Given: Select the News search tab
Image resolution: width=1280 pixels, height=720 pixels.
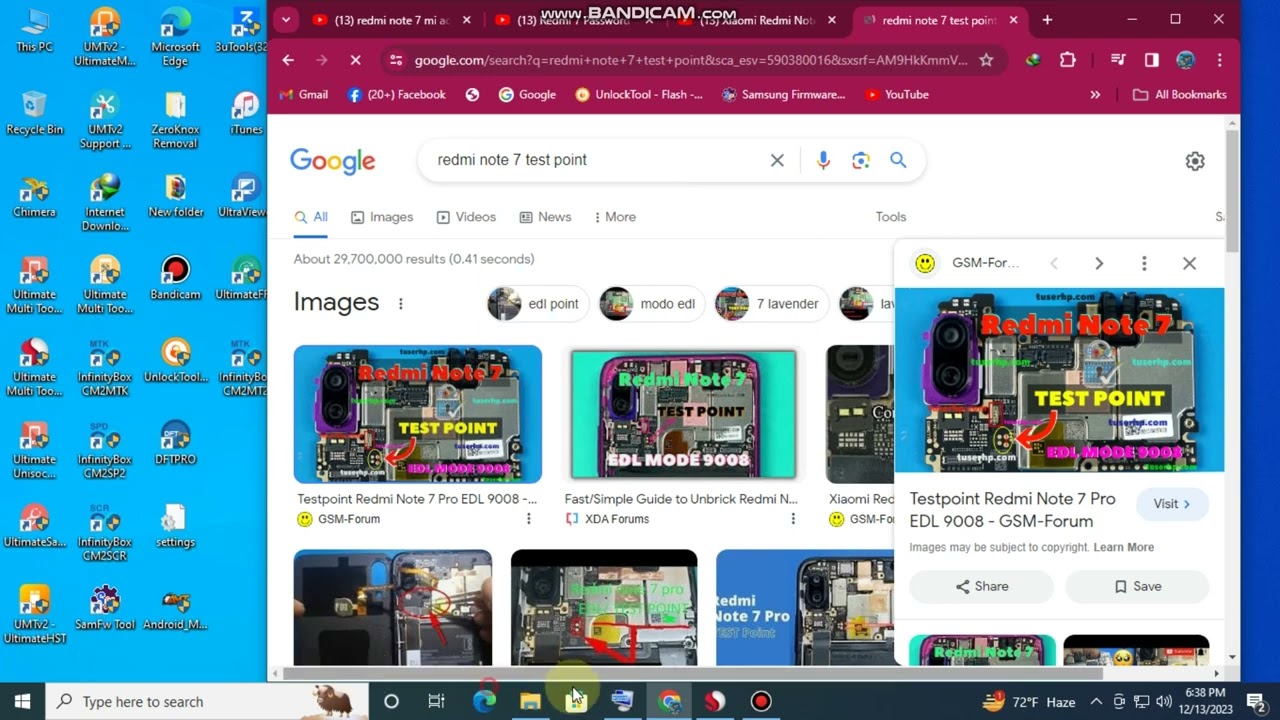Looking at the screenshot, I should [x=545, y=217].
